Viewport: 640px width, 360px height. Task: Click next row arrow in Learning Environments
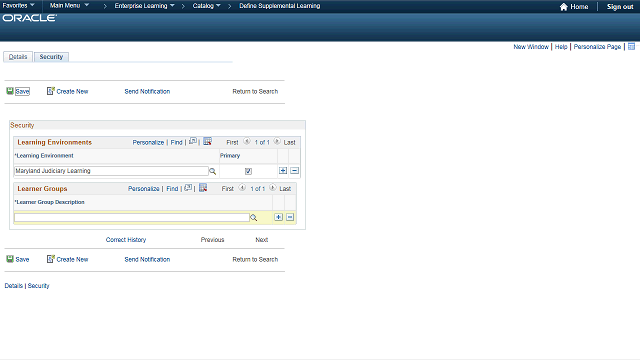click(x=277, y=141)
